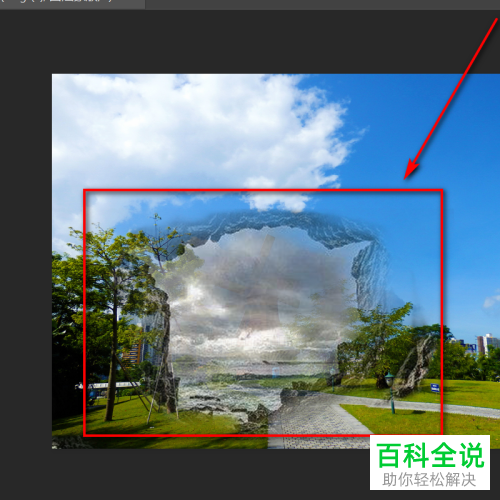Viewport: 500px width, 500px height.
Task: Select the open document tab above the canvas
Action: [x=72, y=4]
